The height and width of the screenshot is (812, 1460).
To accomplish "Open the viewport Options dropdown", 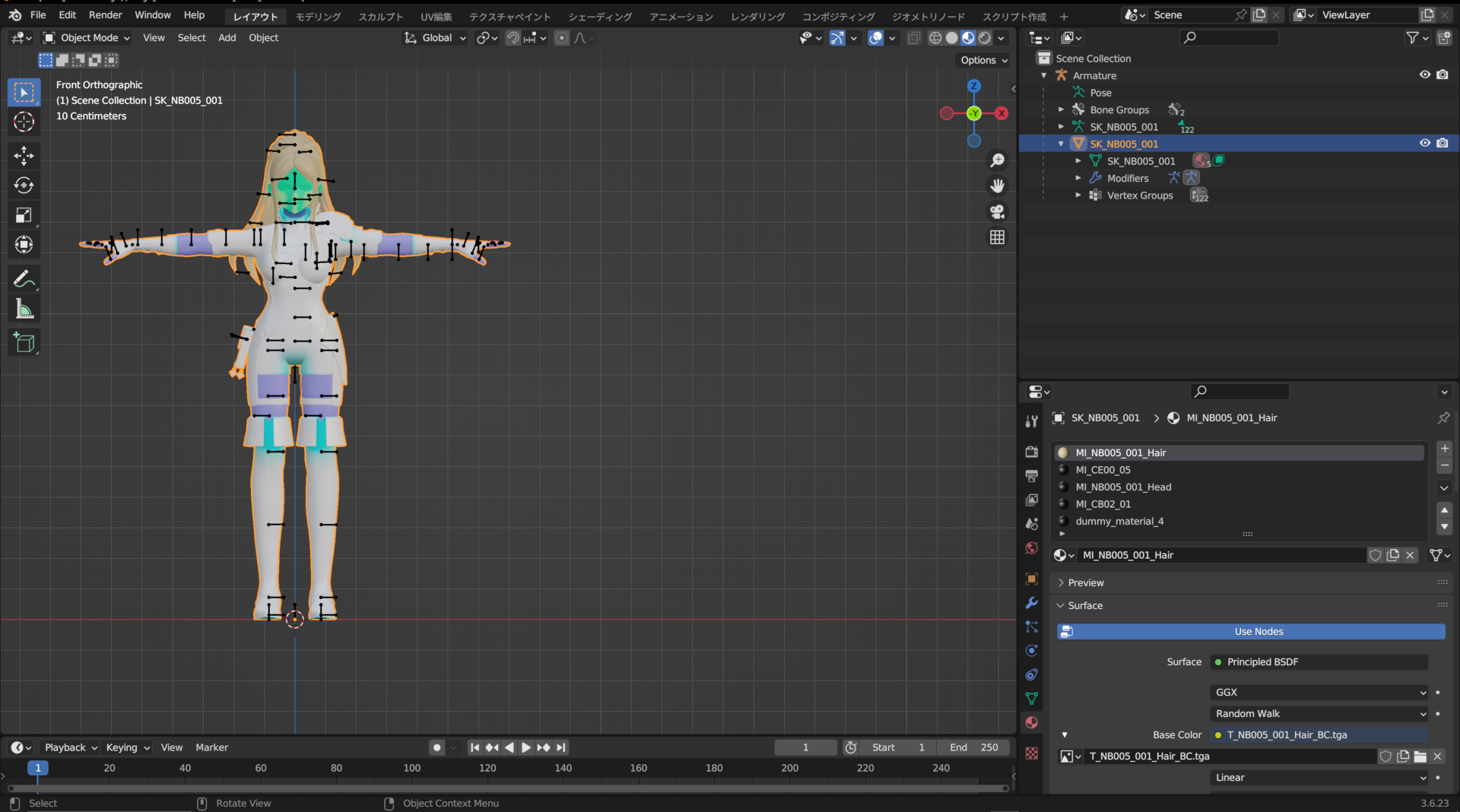I will point(983,60).
